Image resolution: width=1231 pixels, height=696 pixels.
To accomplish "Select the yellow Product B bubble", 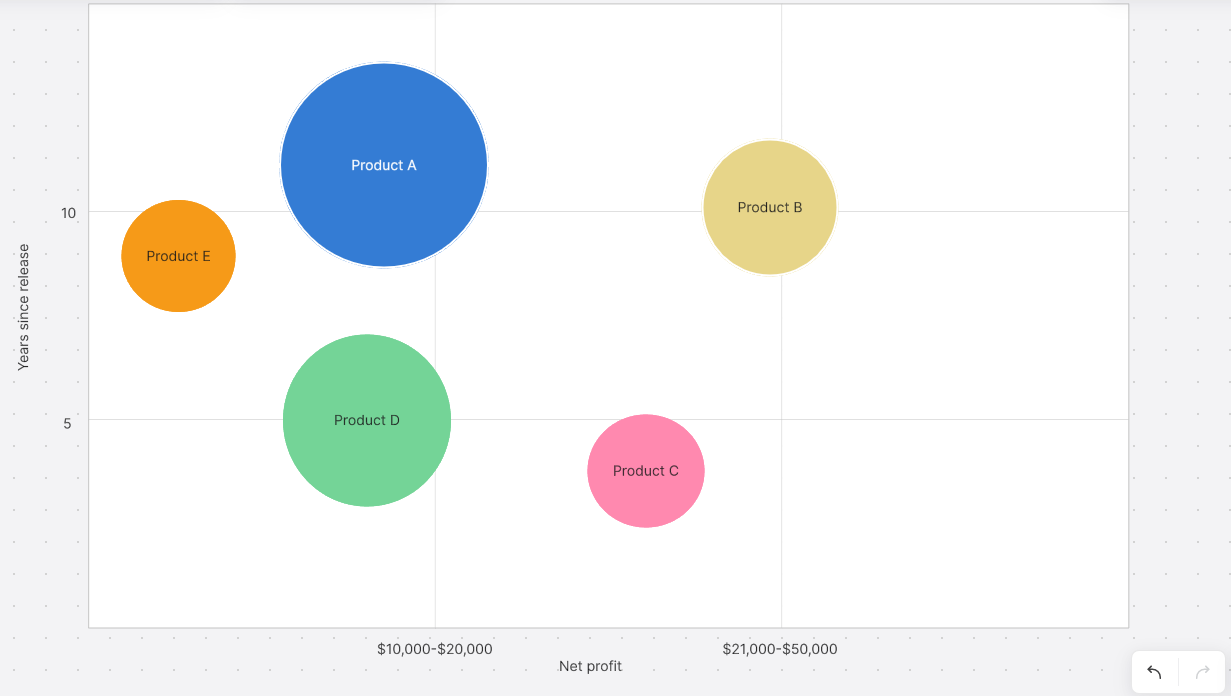I will pyautogui.click(x=770, y=207).
